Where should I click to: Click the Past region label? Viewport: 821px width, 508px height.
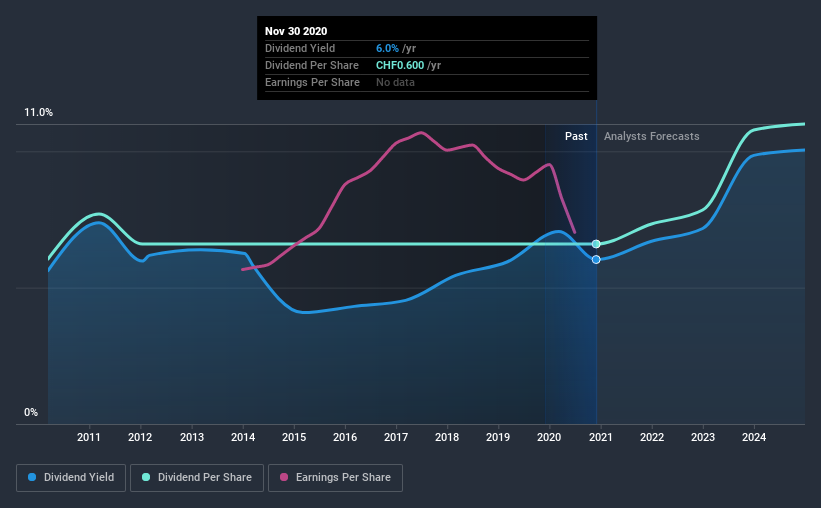pyautogui.click(x=576, y=136)
